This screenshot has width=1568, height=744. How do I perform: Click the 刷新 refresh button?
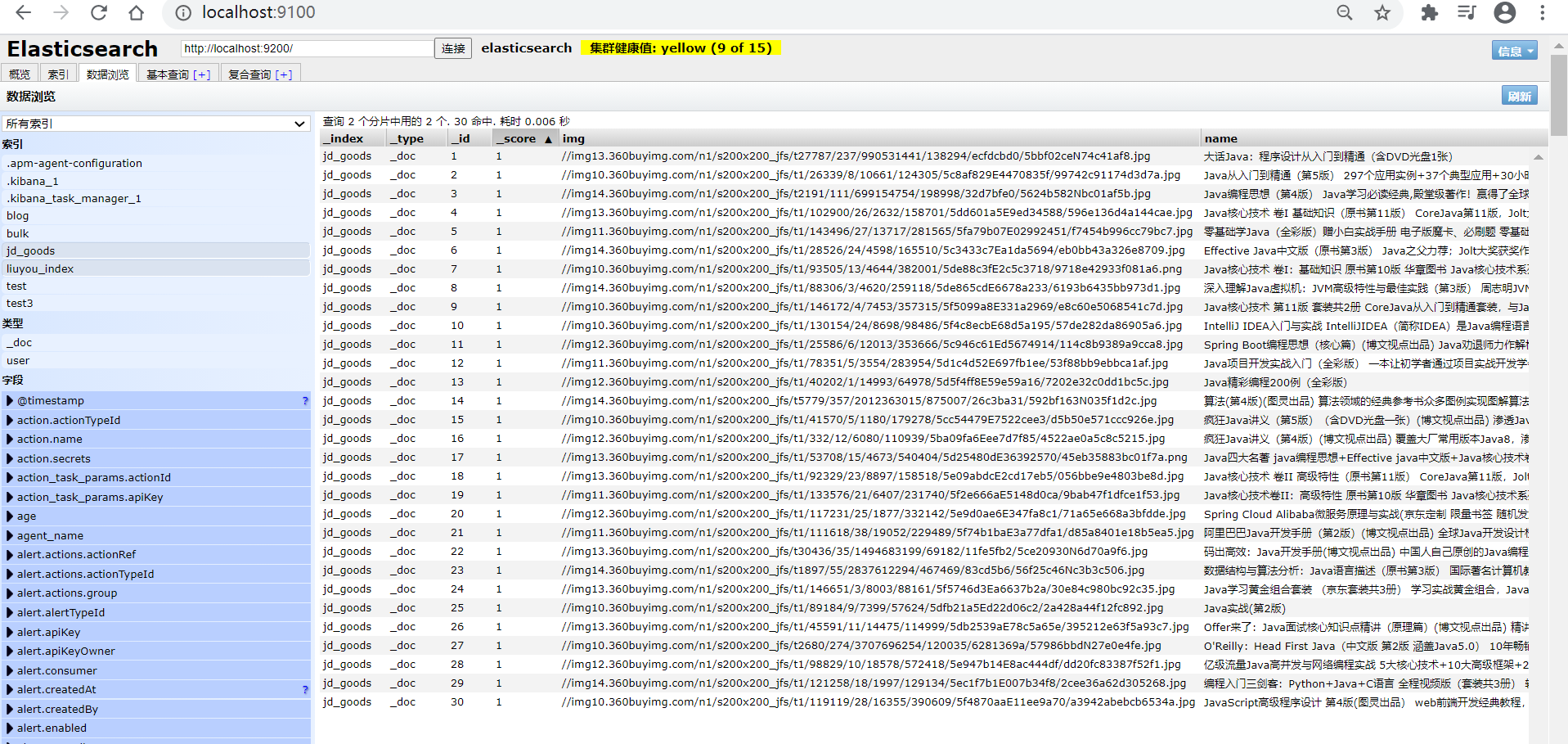click(x=1519, y=96)
